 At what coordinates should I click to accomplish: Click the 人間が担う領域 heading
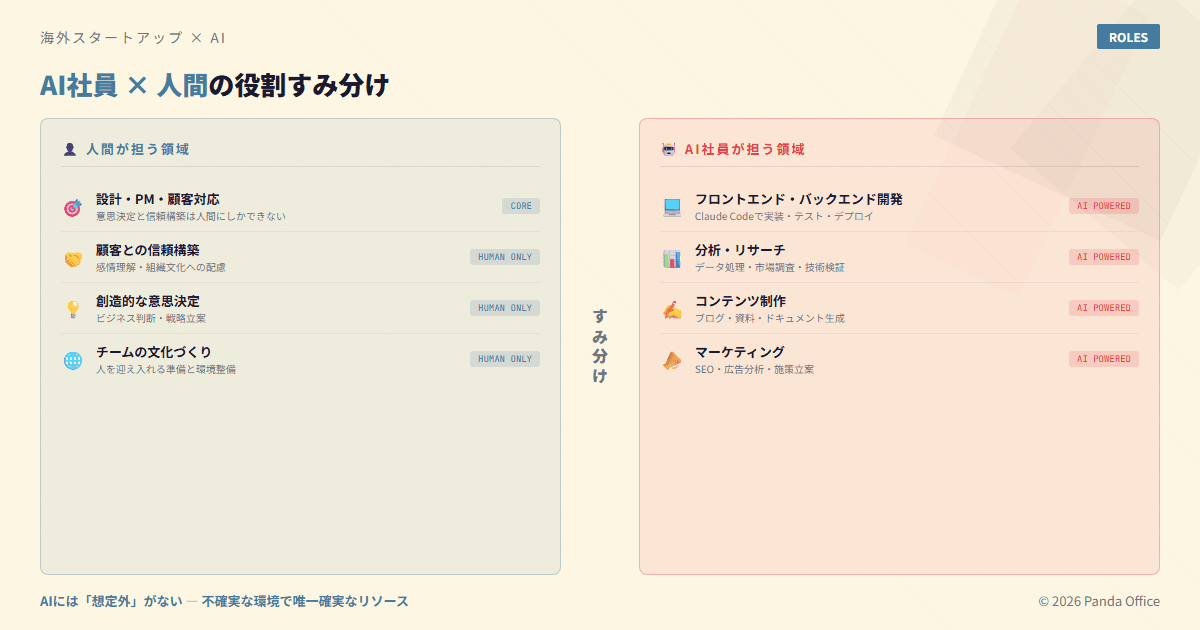[138, 149]
